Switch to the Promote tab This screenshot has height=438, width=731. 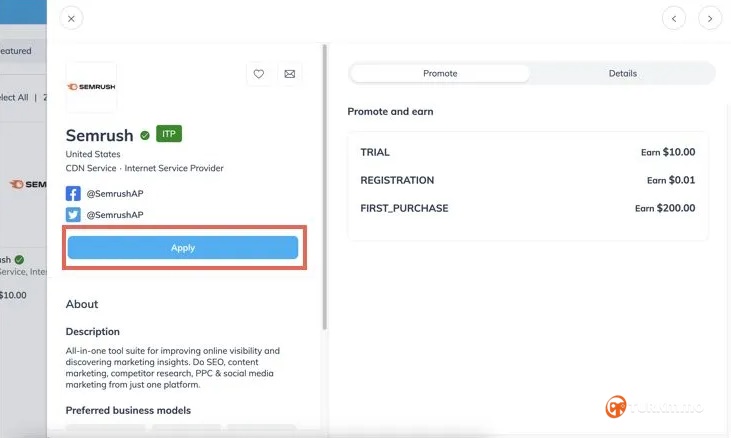(440, 73)
